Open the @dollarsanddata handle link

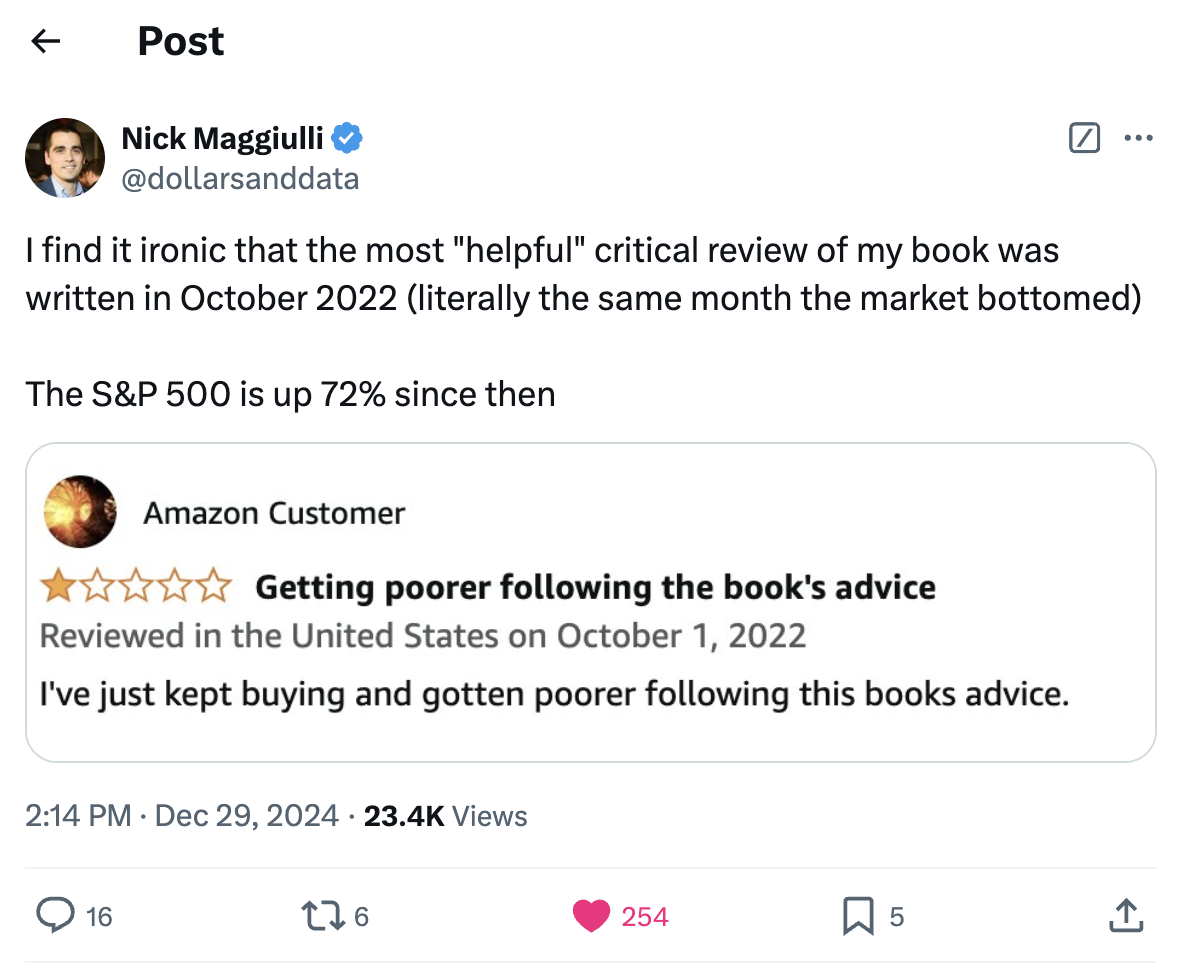(x=240, y=178)
